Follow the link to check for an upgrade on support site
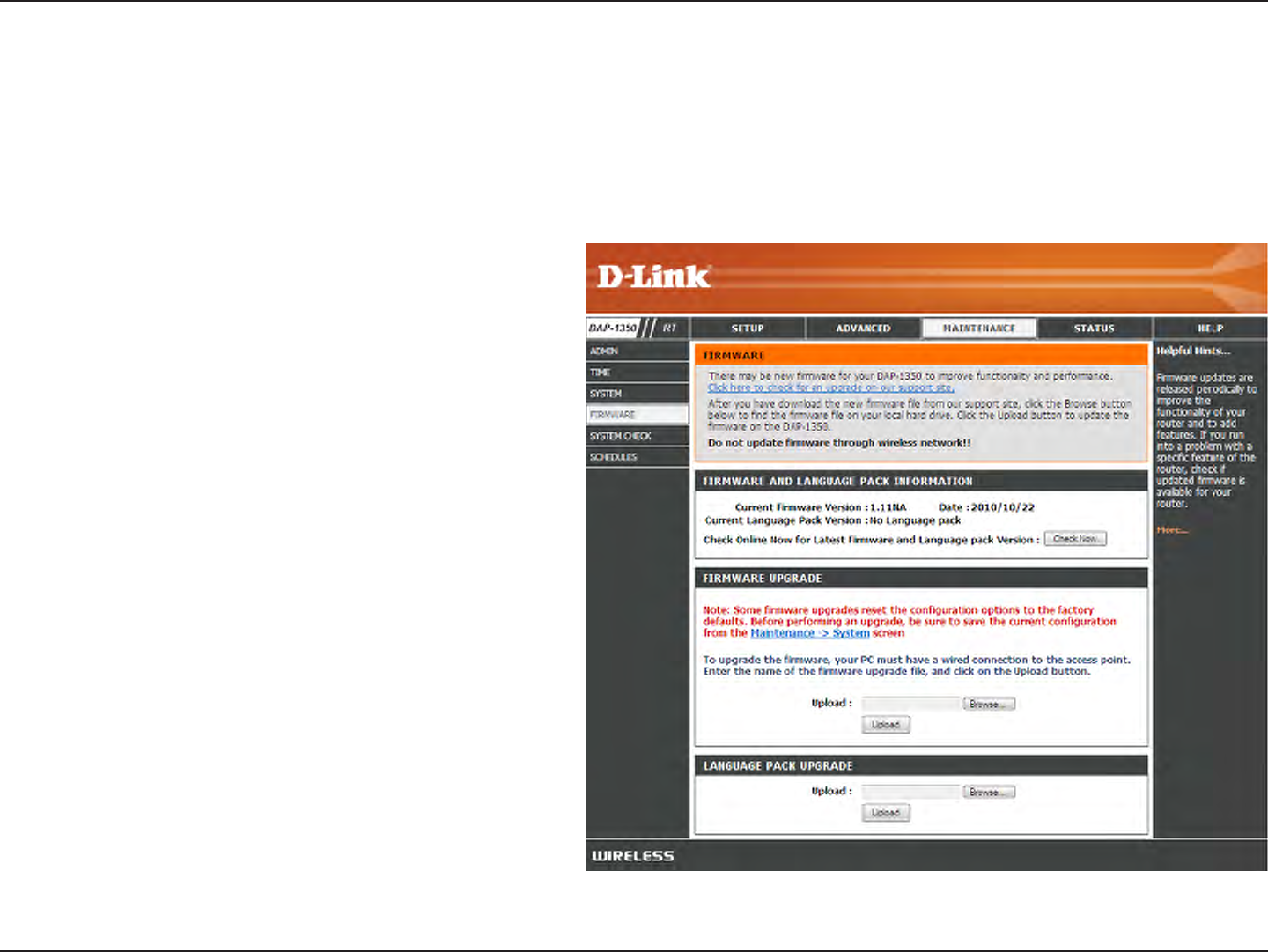The width and height of the screenshot is (1268, 952). tap(830, 387)
